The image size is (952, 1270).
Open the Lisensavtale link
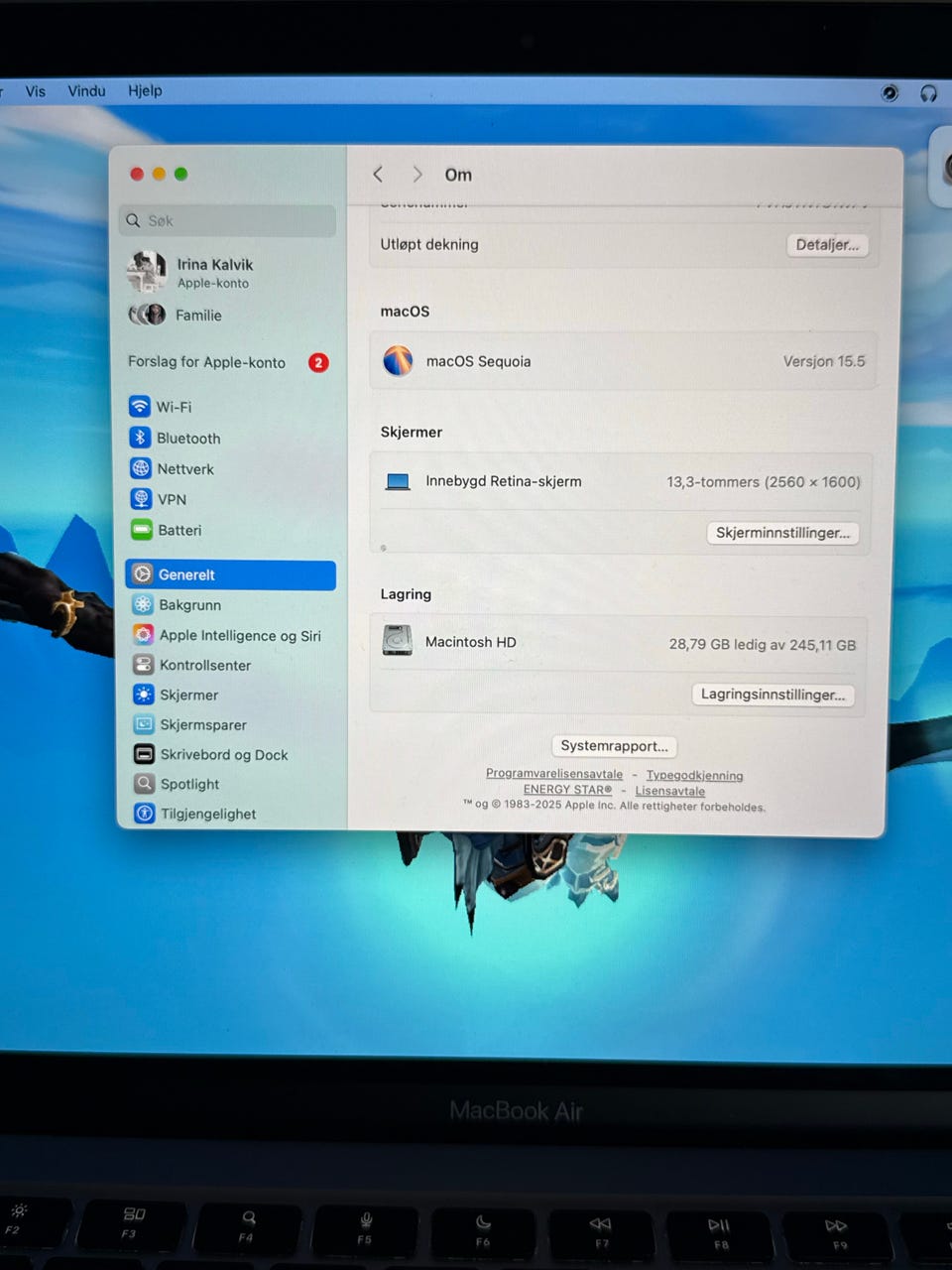[669, 791]
